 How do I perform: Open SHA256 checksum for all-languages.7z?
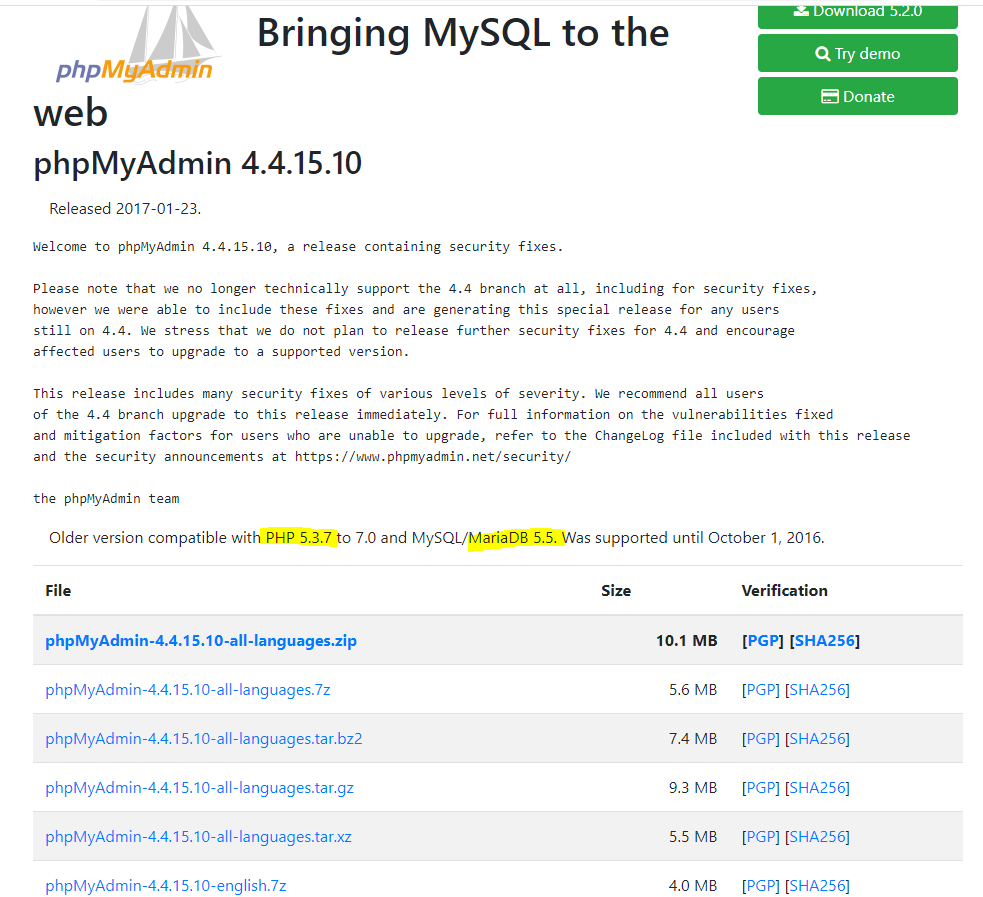coord(817,690)
